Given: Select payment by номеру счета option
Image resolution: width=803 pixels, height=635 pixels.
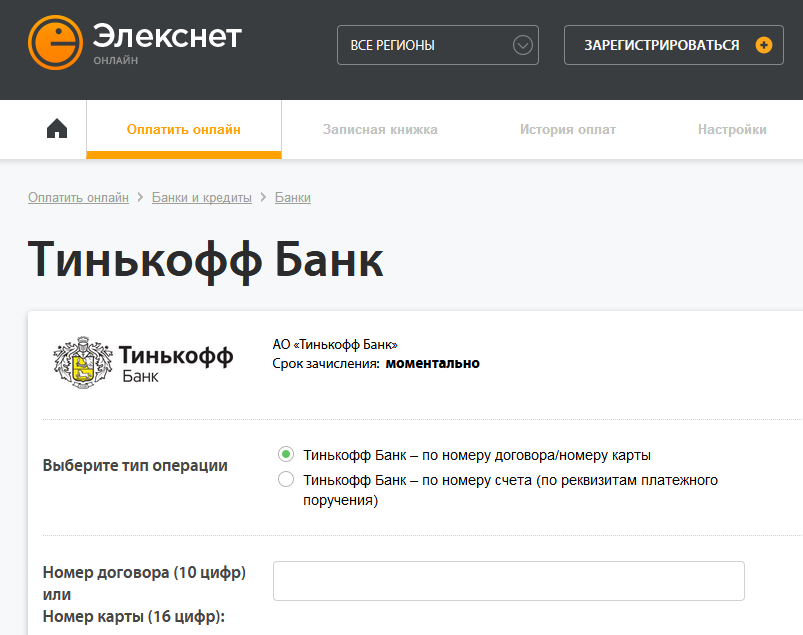Looking at the screenshot, I should coord(286,479).
